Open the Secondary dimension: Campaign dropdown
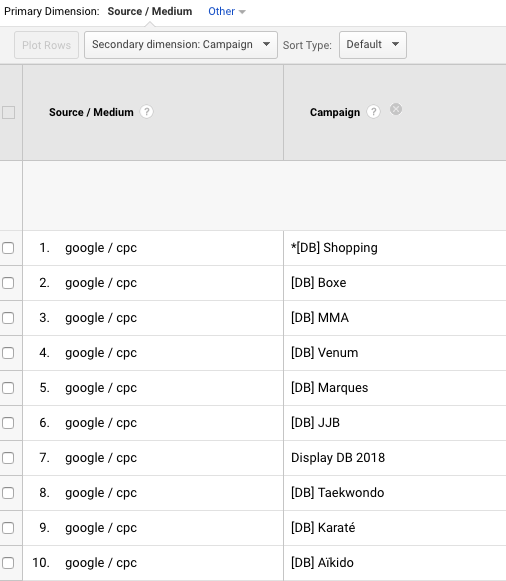Image resolution: width=506 pixels, height=581 pixels. click(x=181, y=45)
